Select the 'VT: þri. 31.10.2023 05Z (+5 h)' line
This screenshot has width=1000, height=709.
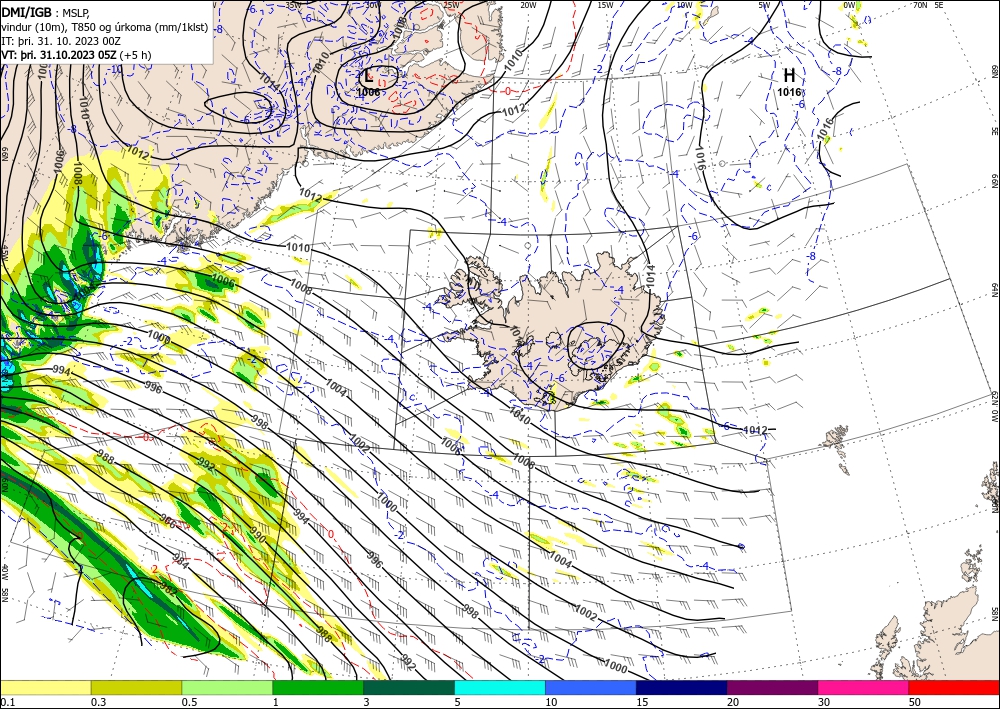[76, 55]
